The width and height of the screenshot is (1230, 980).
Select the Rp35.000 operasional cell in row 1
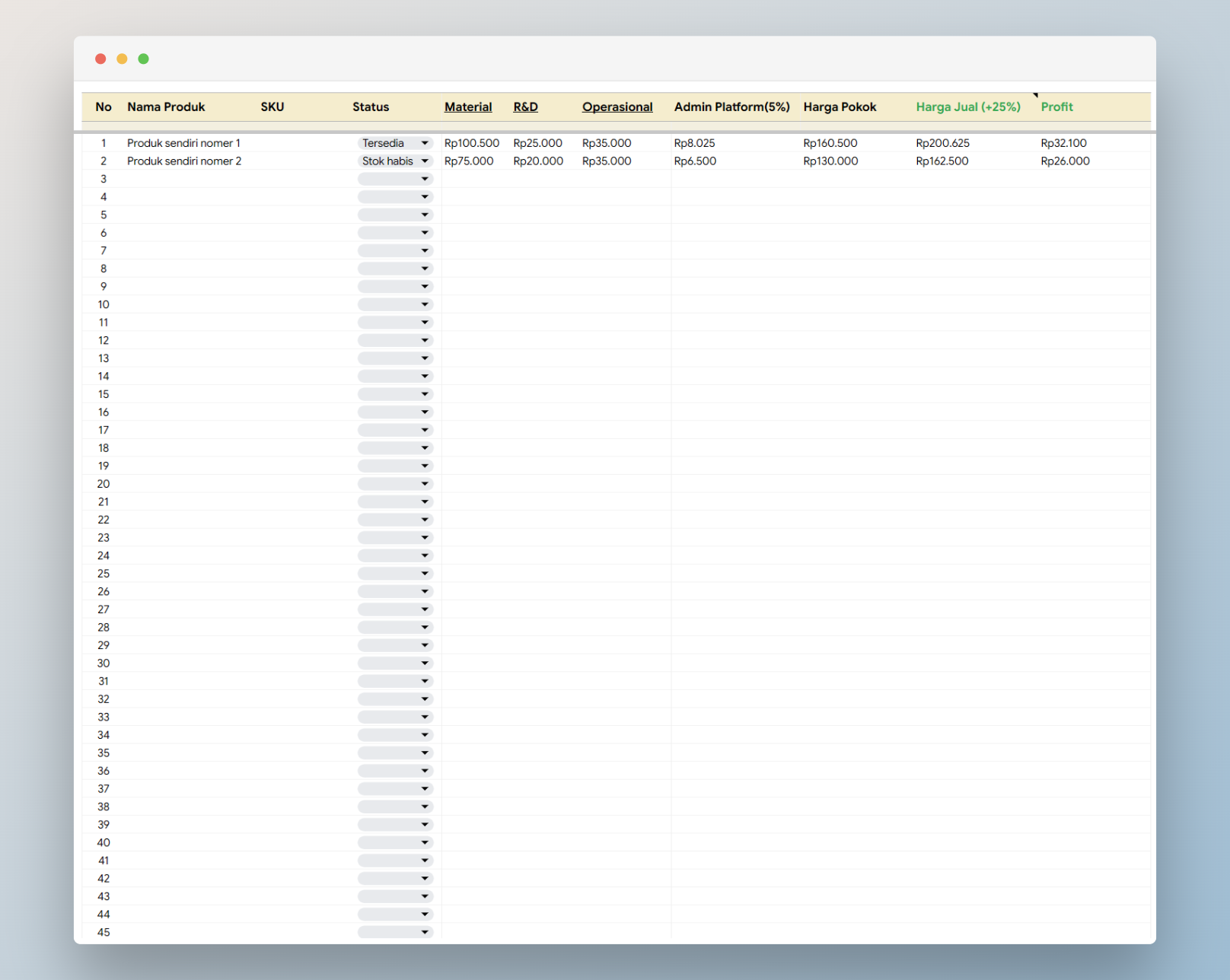point(607,143)
